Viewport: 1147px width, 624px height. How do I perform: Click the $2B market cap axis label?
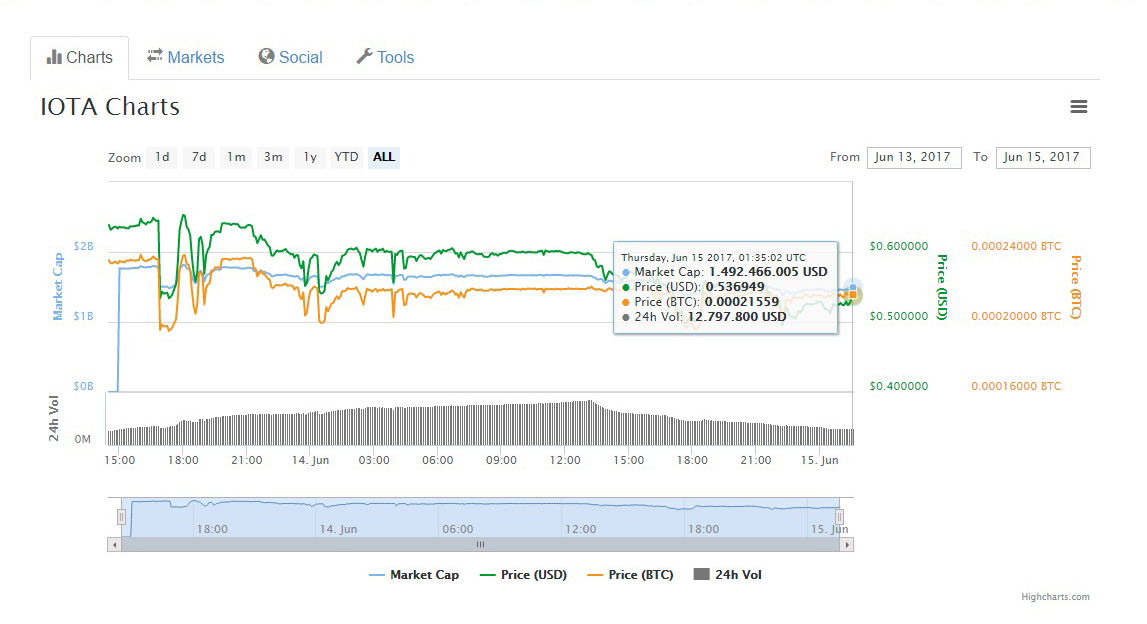[x=83, y=247]
